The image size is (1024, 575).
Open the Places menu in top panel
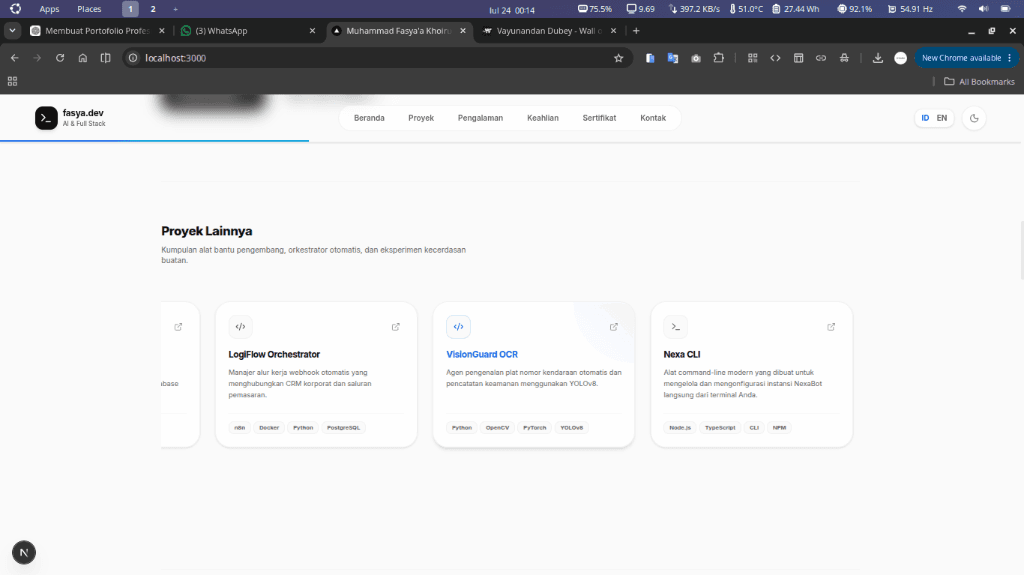[x=89, y=9]
